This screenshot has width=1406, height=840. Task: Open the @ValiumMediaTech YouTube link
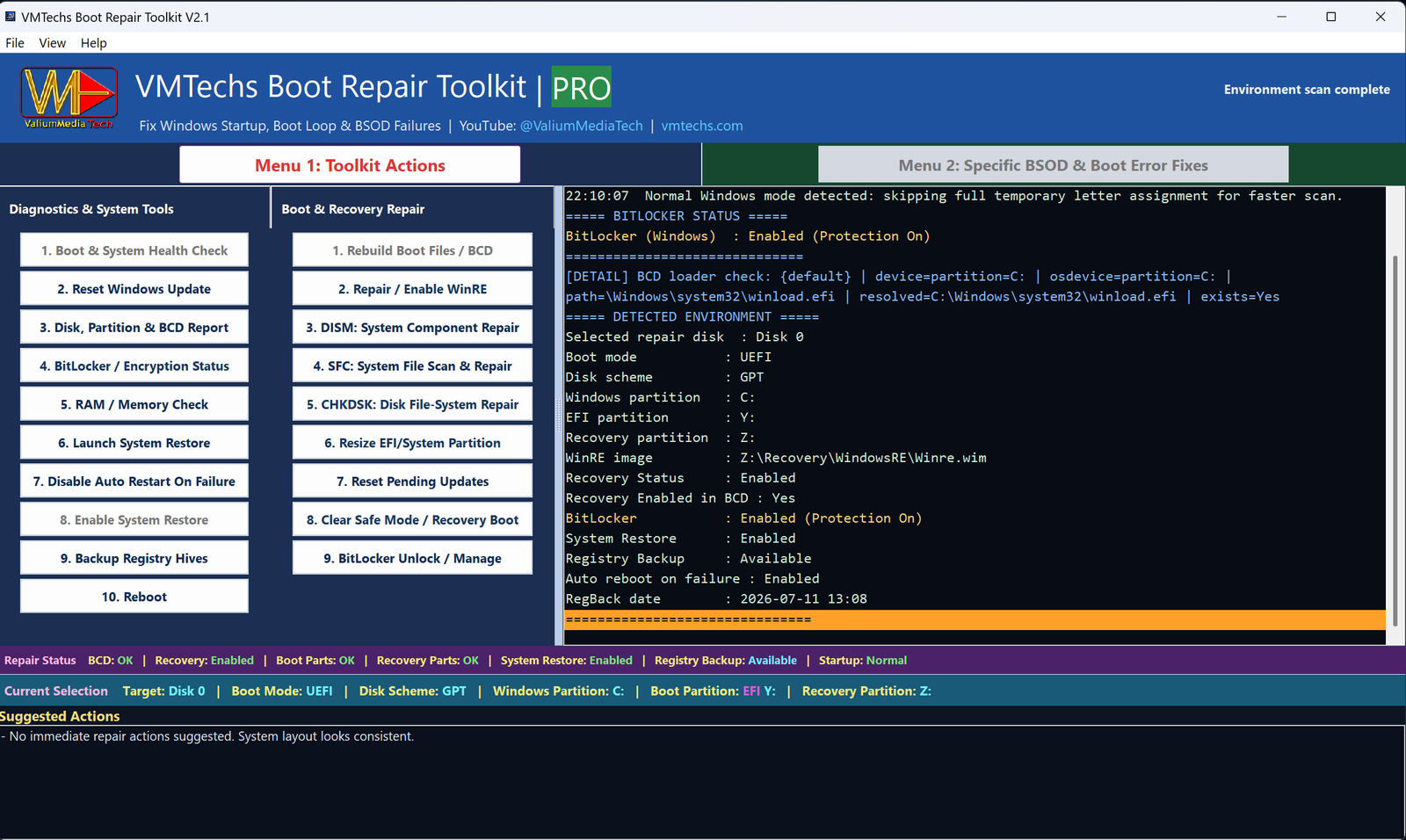point(582,126)
